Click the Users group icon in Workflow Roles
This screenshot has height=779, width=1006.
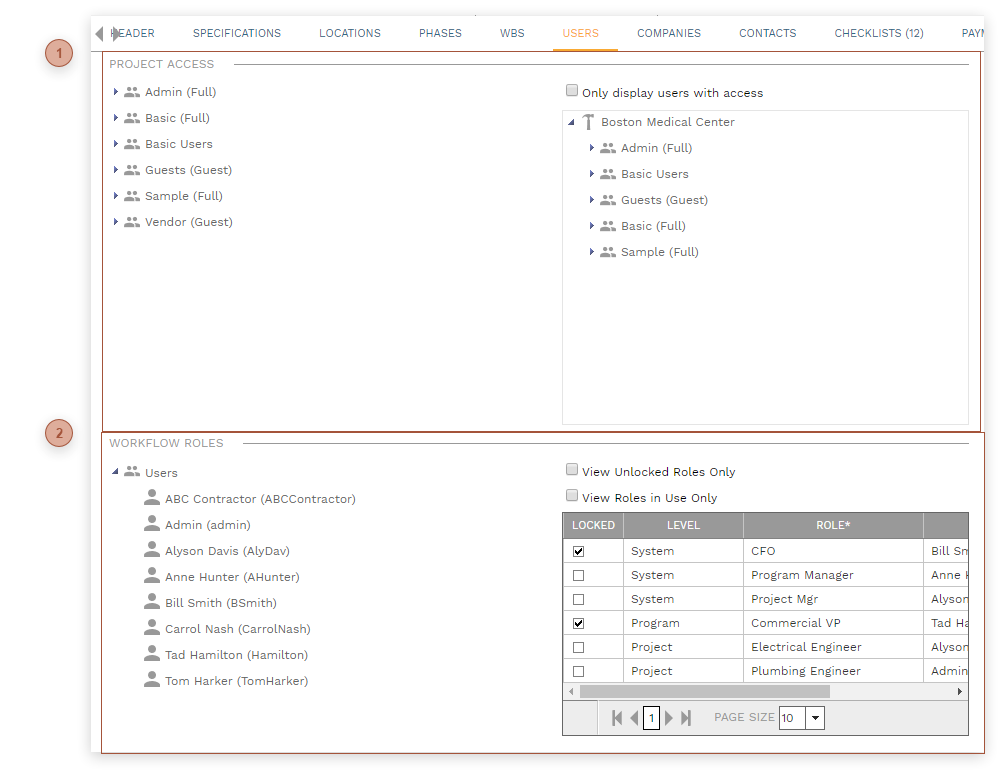[x=133, y=472]
